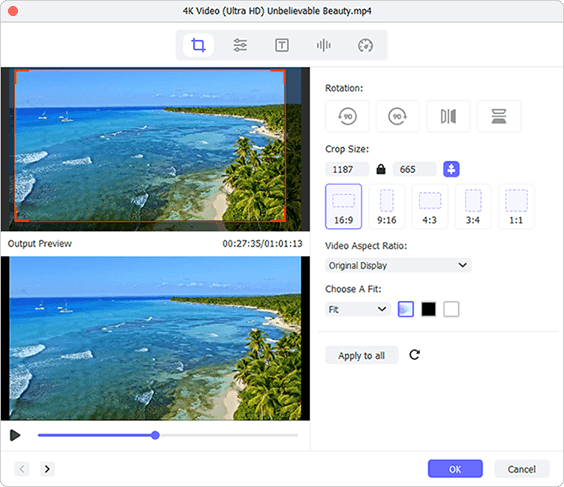Pick the black background fill swatch
The image size is (564, 487).
click(x=428, y=309)
